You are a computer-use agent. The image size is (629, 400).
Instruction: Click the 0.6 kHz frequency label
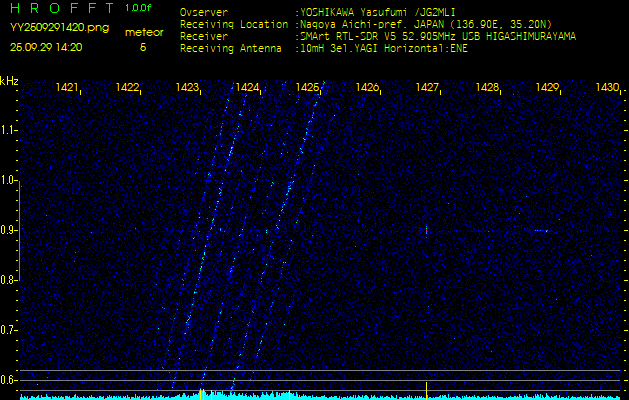[7, 380]
